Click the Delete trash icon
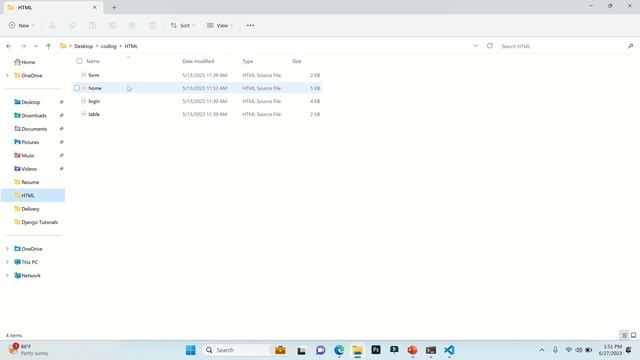This screenshot has height=360, width=640. tap(152, 26)
